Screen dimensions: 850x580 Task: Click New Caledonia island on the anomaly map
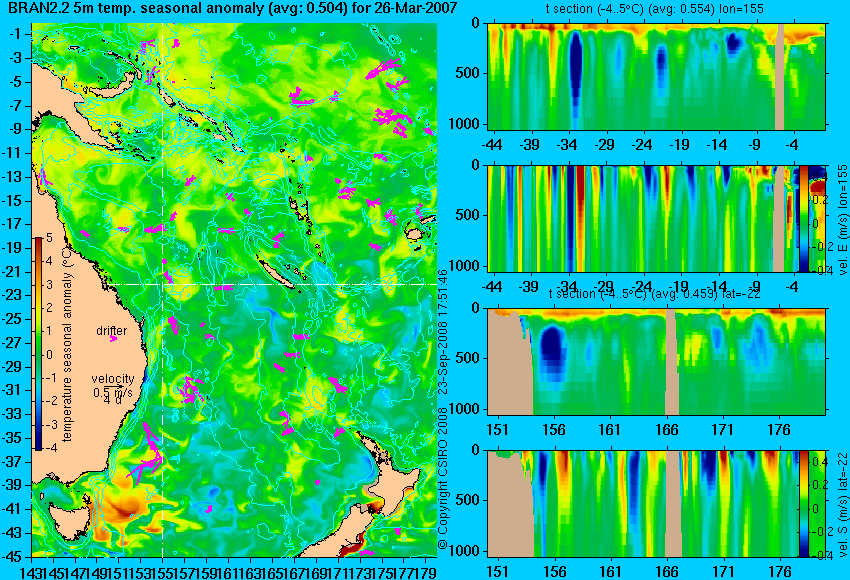pyautogui.click(x=276, y=272)
